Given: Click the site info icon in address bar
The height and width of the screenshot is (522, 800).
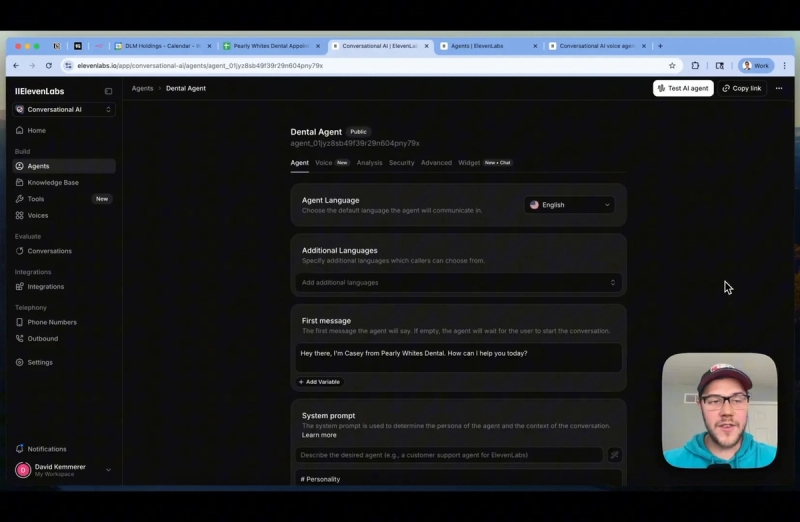Looking at the screenshot, I should 68,66.
